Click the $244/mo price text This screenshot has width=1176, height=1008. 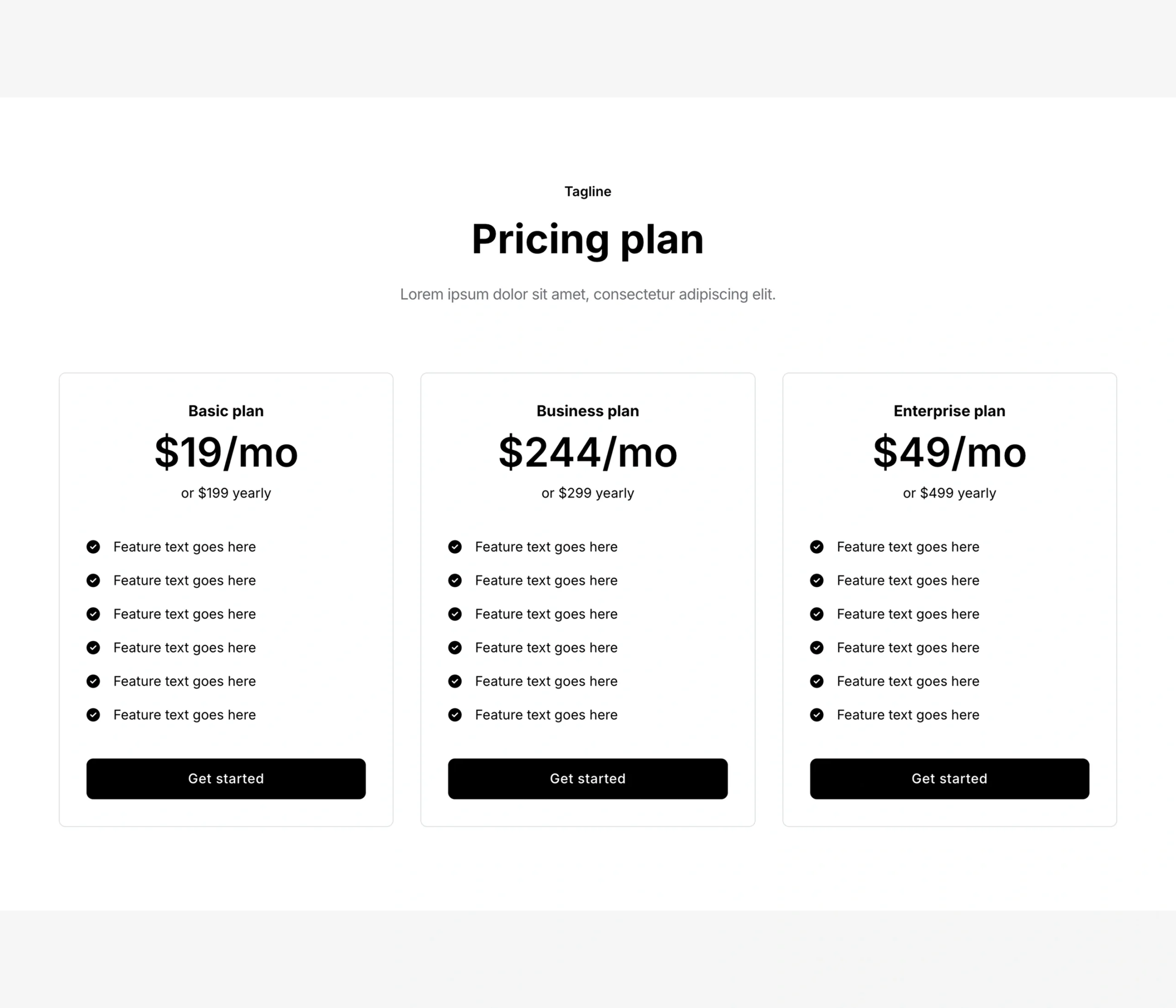coord(588,453)
